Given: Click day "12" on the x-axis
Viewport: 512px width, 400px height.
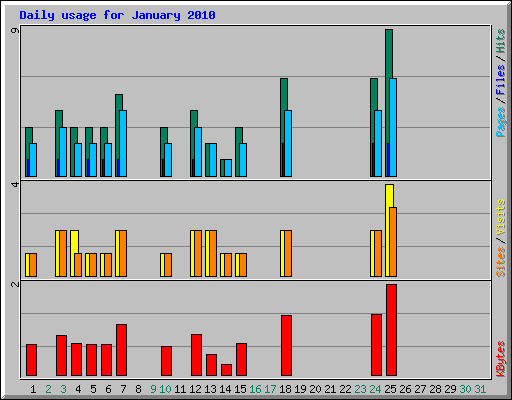Looking at the screenshot, I should (x=195, y=389).
